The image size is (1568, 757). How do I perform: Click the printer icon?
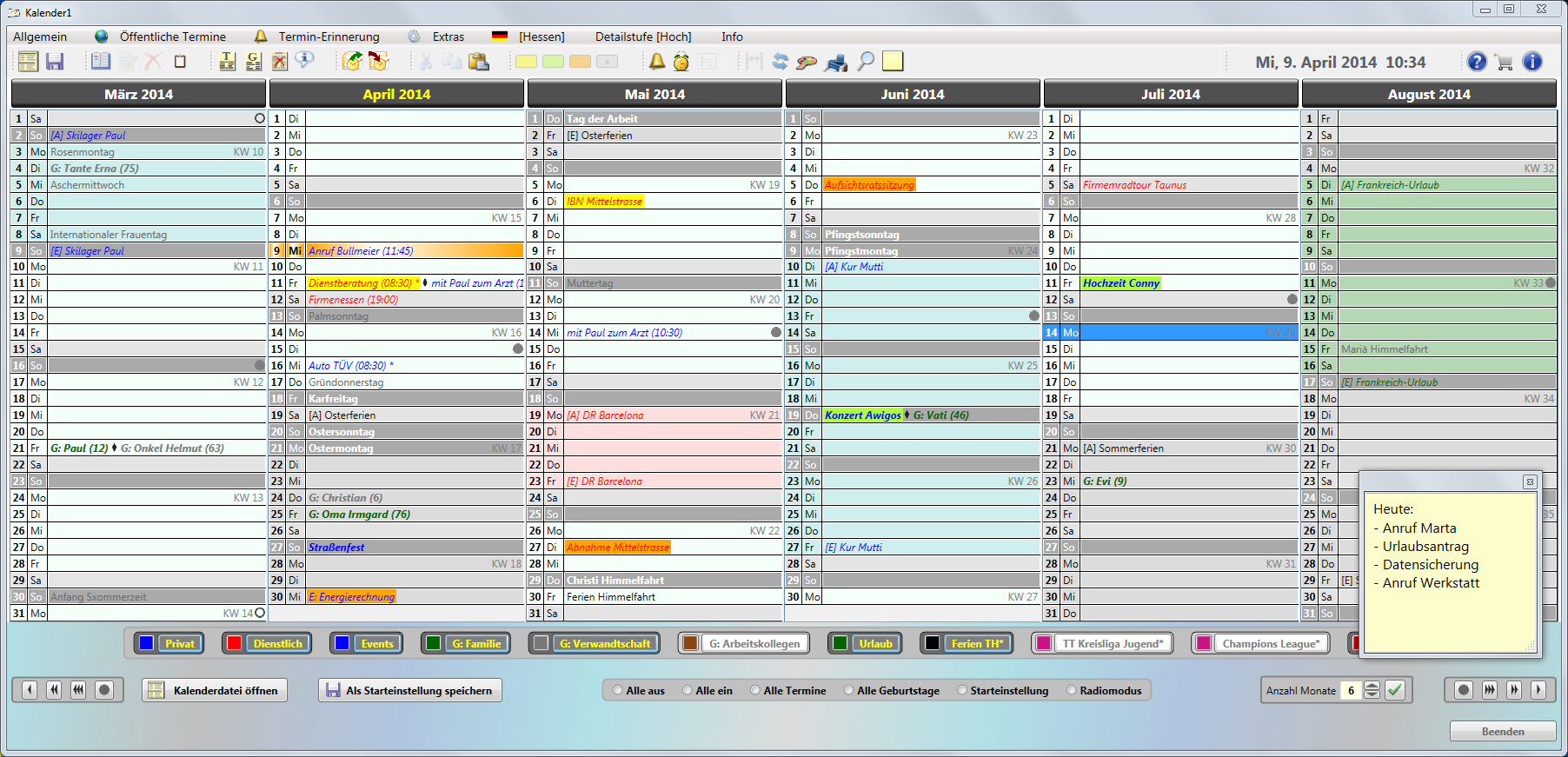click(x=836, y=62)
